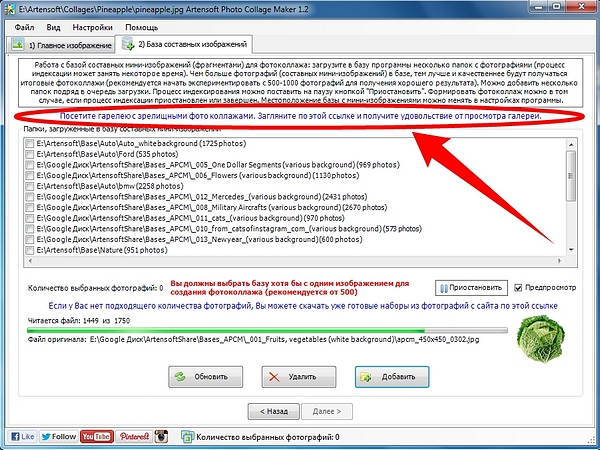Click the application icon in title bar
This screenshot has height=450, width=600.
click(x=10, y=9)
